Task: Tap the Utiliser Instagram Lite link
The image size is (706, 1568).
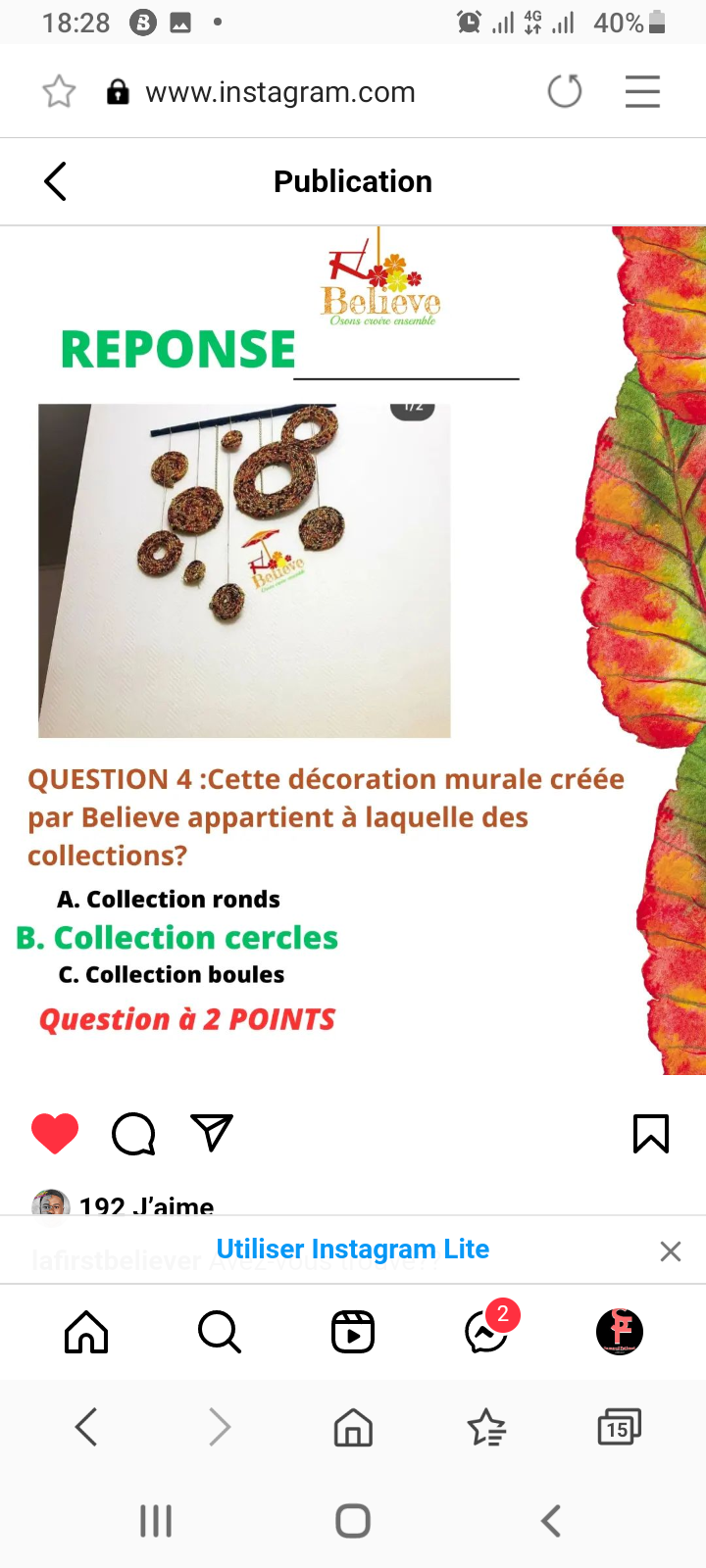Action: pyautogui.click(x=353, y=1249)
